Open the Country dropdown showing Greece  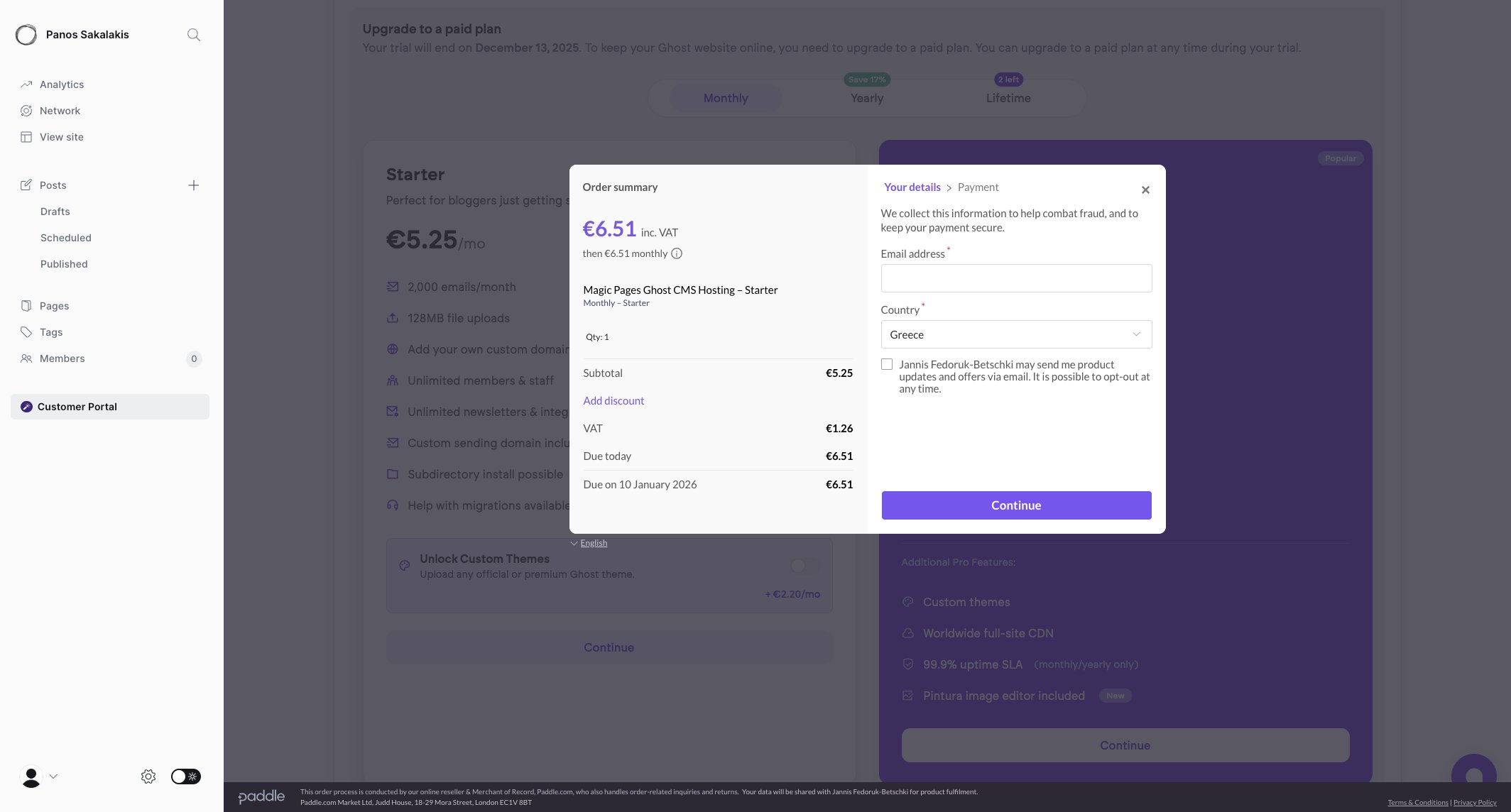point(1015,334)
